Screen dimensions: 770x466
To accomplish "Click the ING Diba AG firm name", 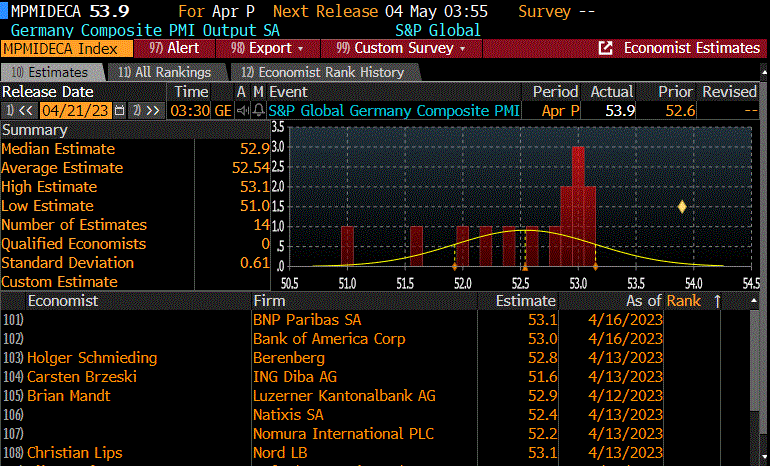I will point(295,377).
